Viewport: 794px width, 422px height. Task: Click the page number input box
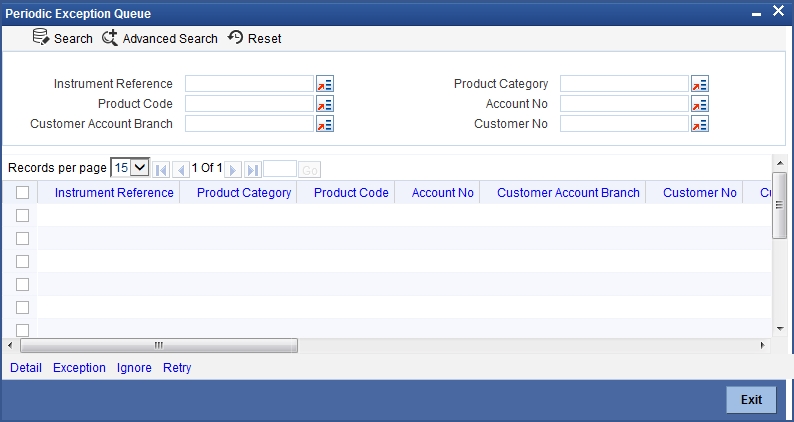(x=280, y=169)
